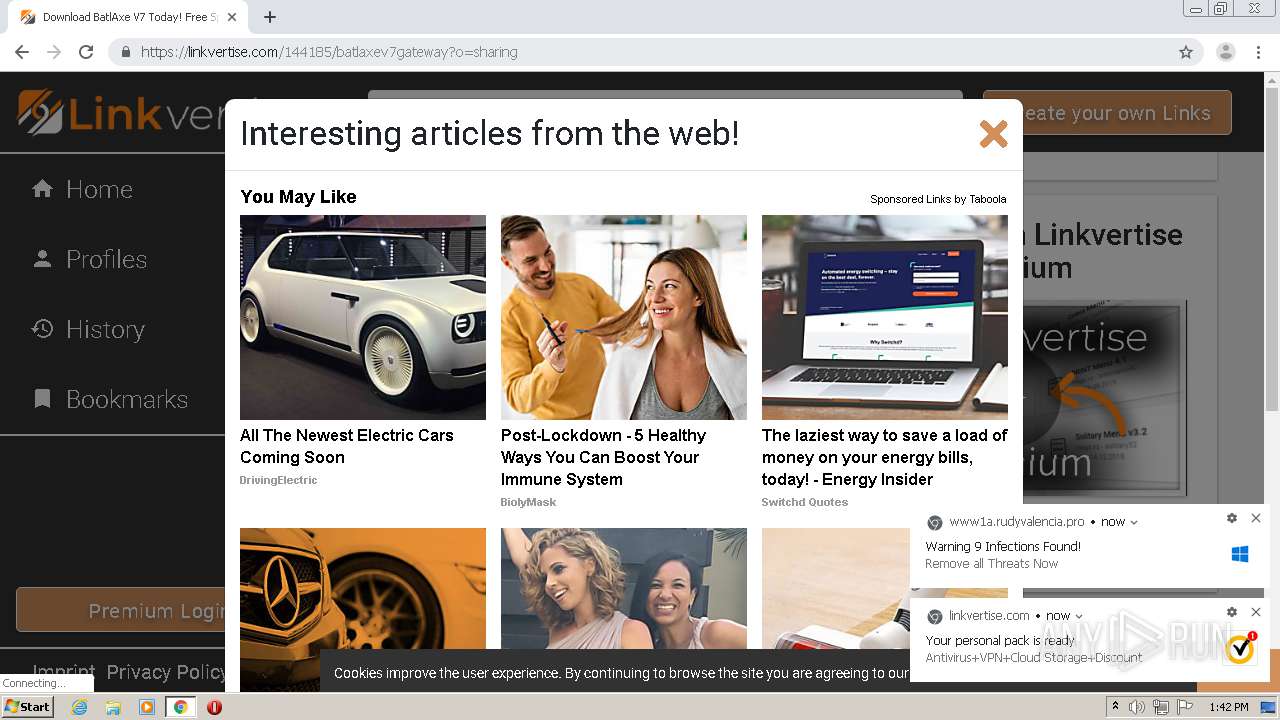Open the hairdresser immune system article image

coord(624,317)
